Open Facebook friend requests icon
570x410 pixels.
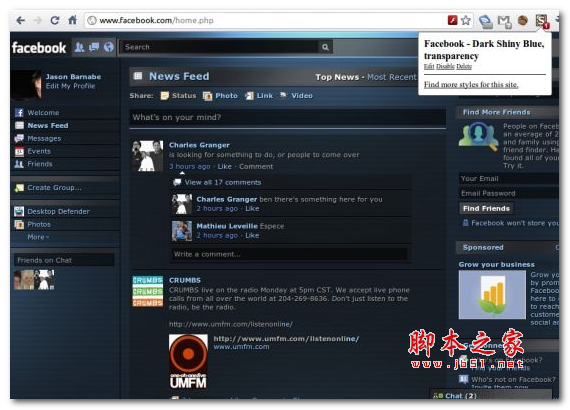coord(79,47)
